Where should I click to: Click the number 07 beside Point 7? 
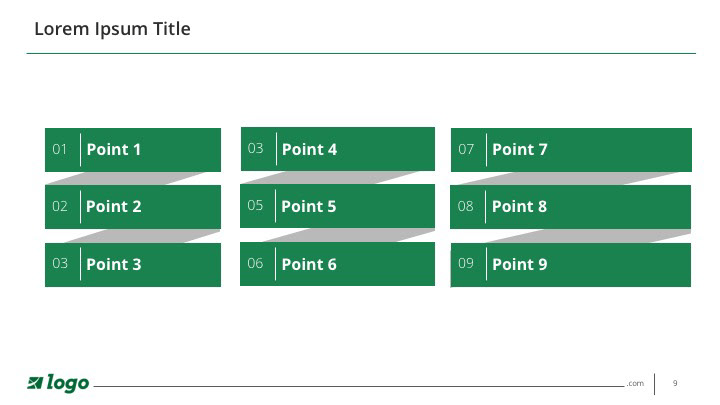point(466,149)
